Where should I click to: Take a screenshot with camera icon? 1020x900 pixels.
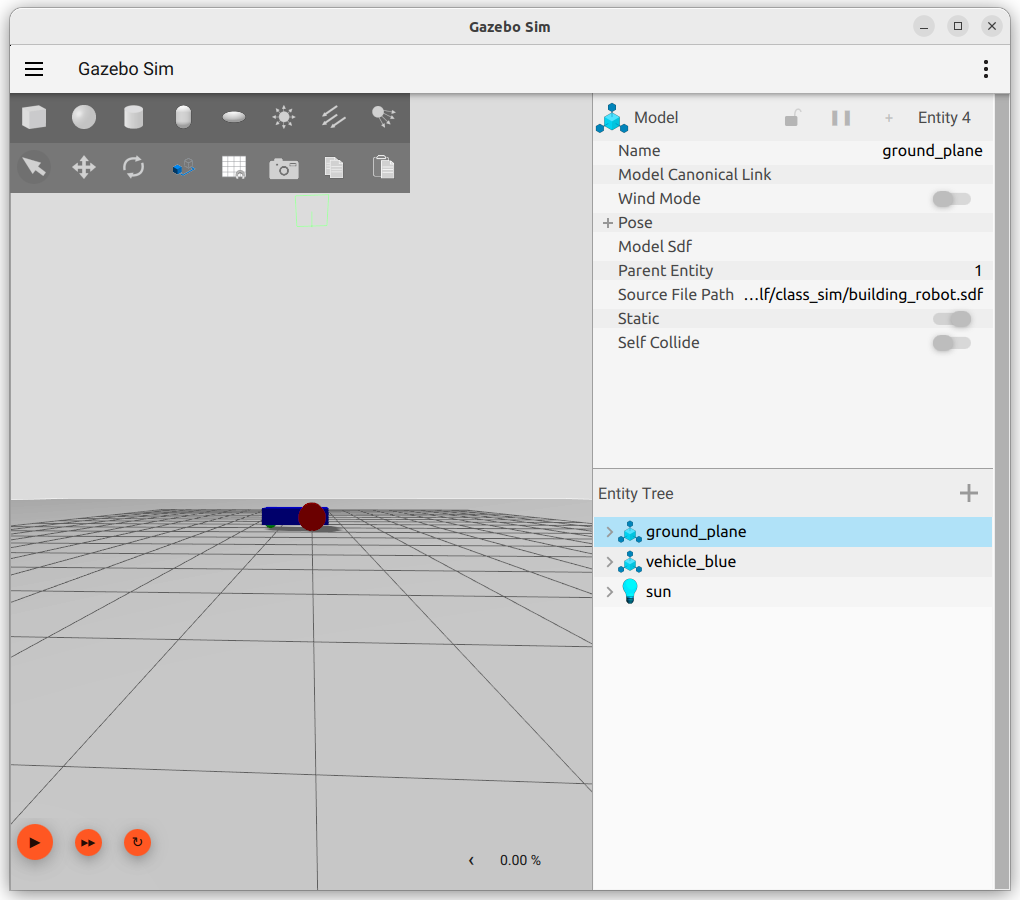pos(284,168)
